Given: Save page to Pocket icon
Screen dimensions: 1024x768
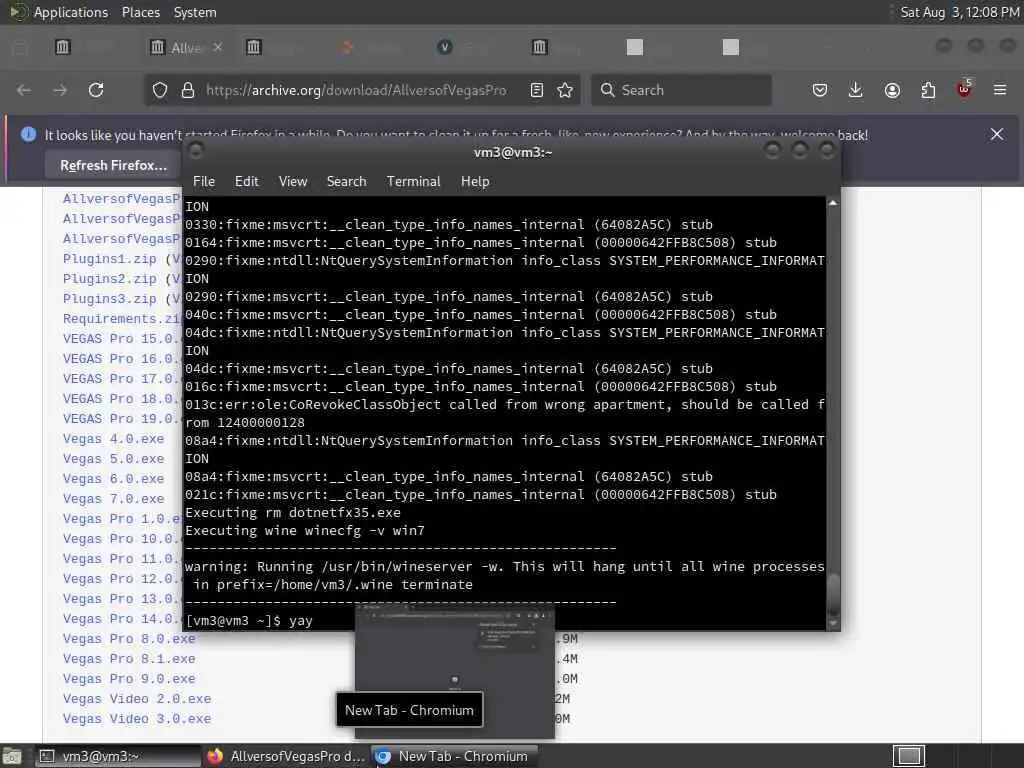Looking at the screenshot, I should click(820, 90).
